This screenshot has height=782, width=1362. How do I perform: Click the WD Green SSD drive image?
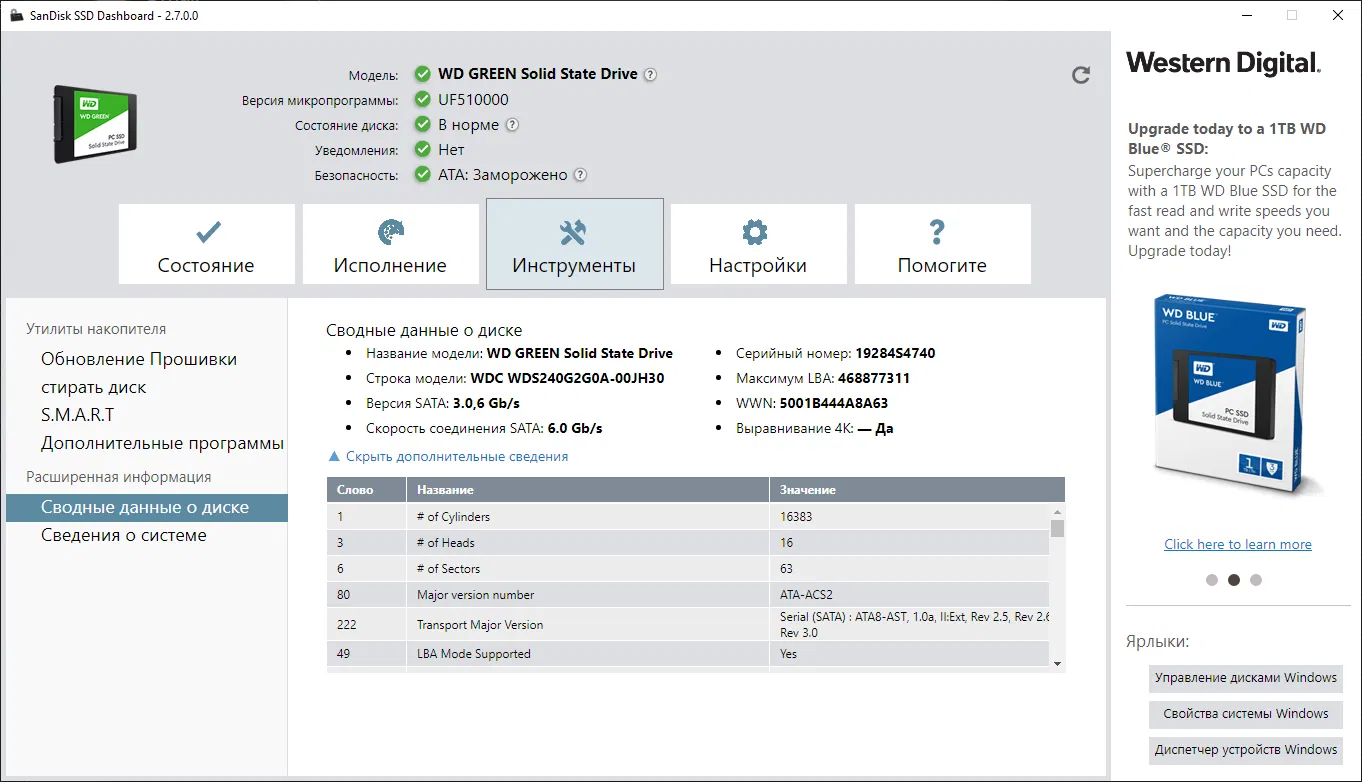tap(95, 123)
